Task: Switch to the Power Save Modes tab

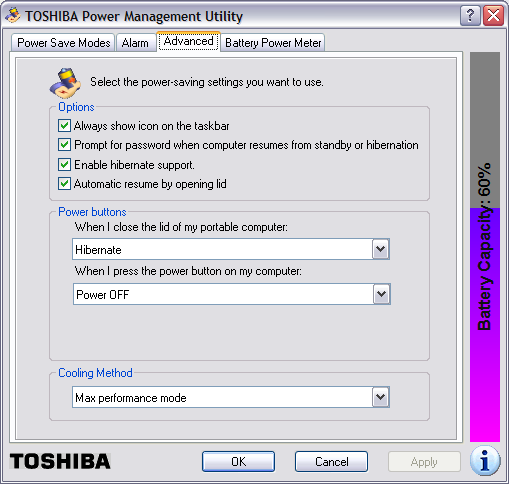Action: (x=63, y=43)
